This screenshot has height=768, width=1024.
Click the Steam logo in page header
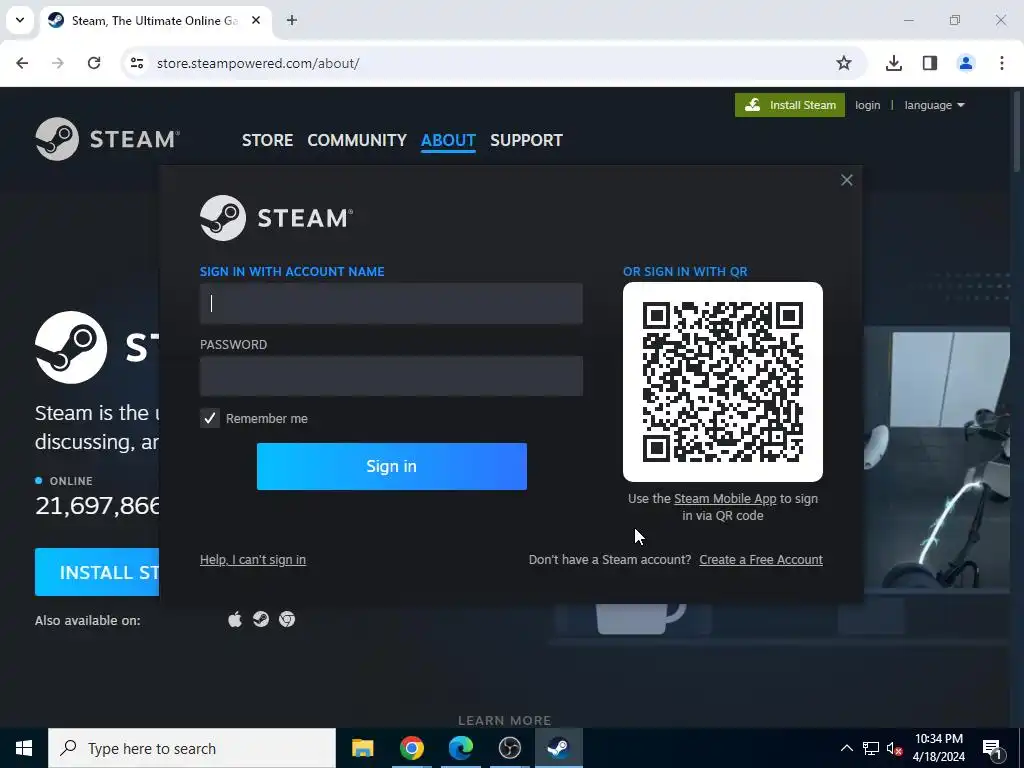click(x=107, y=139)
